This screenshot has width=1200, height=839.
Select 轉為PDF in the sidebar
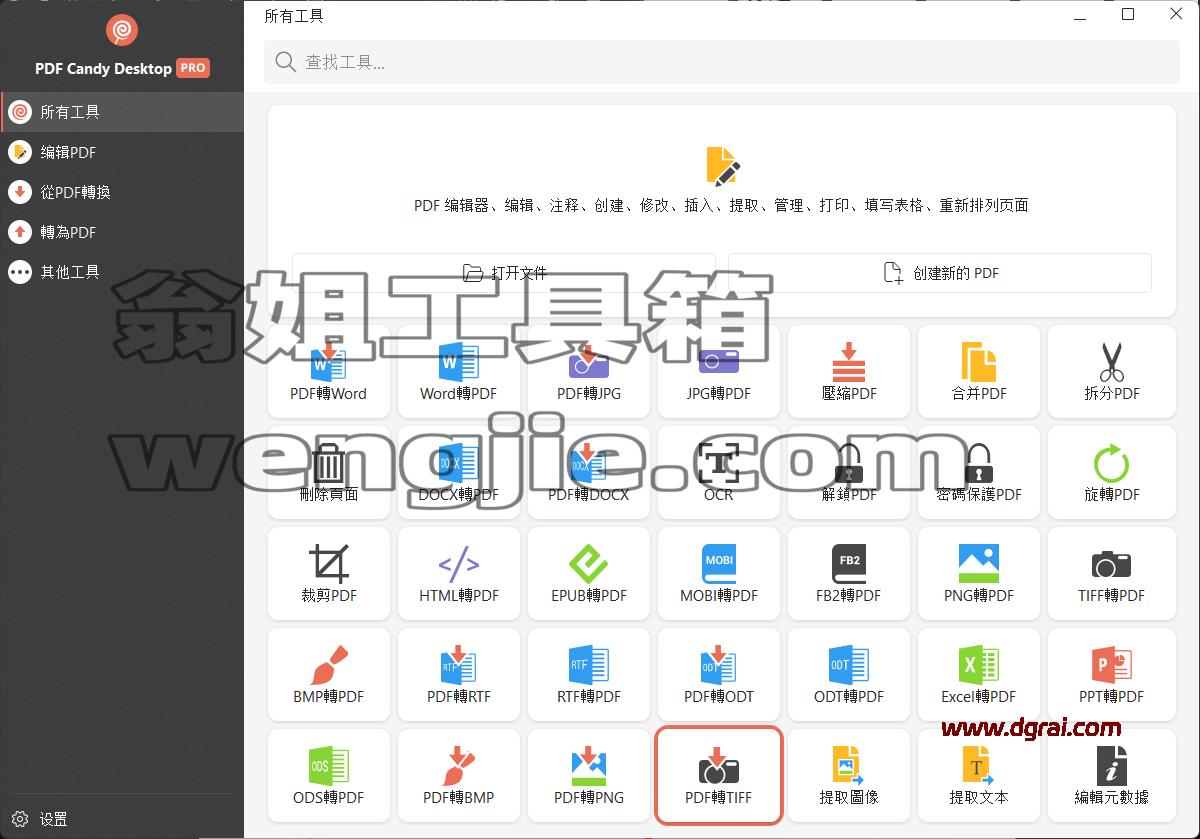pyautogui.click(x=122, y=232)
